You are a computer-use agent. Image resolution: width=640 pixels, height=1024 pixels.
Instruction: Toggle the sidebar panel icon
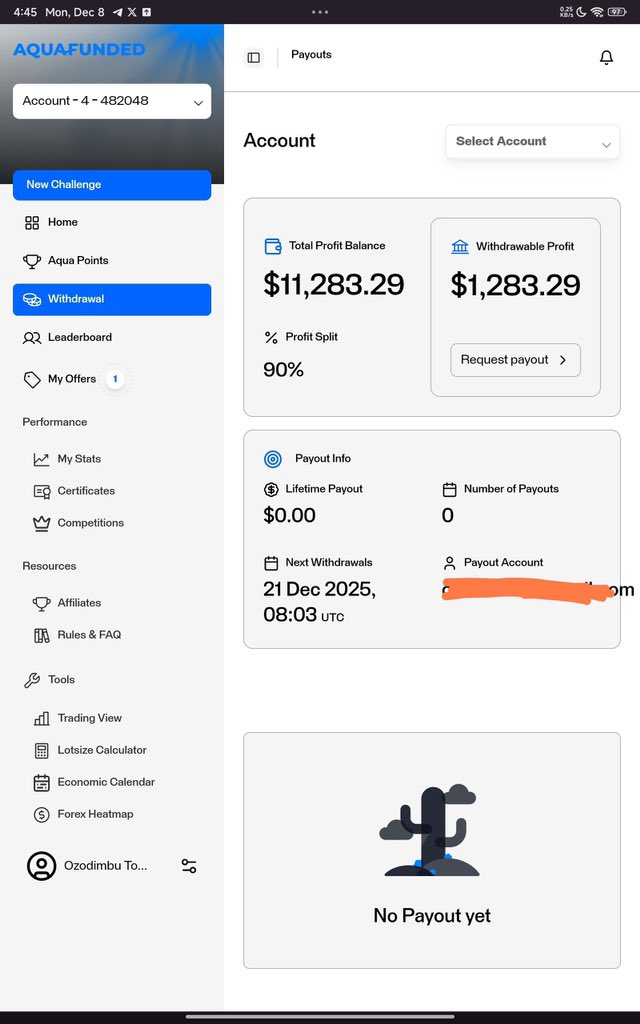253,57
